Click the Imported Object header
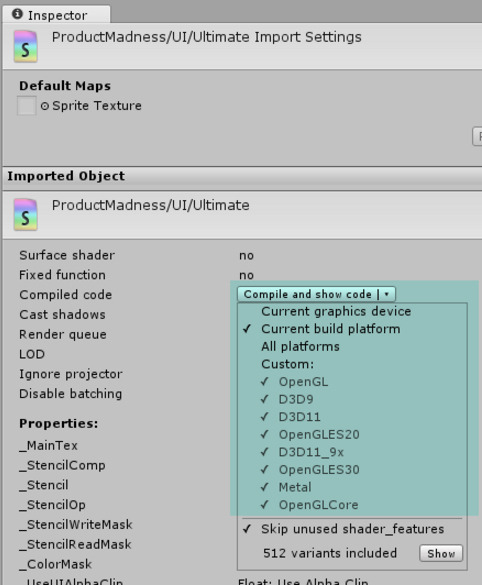 (66, 176)
